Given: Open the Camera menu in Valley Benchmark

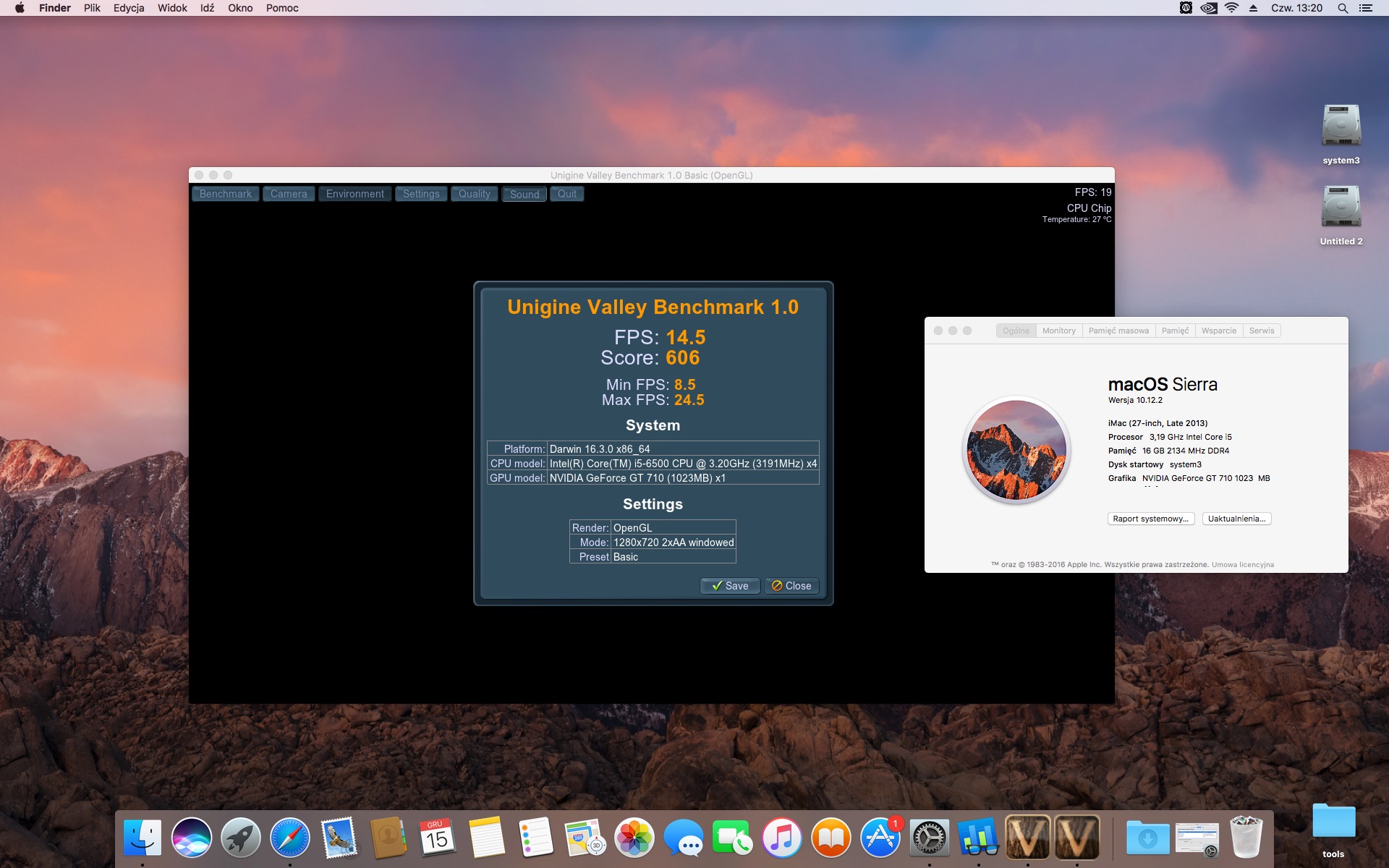Looking at the screenshot, I should (289, 194).
